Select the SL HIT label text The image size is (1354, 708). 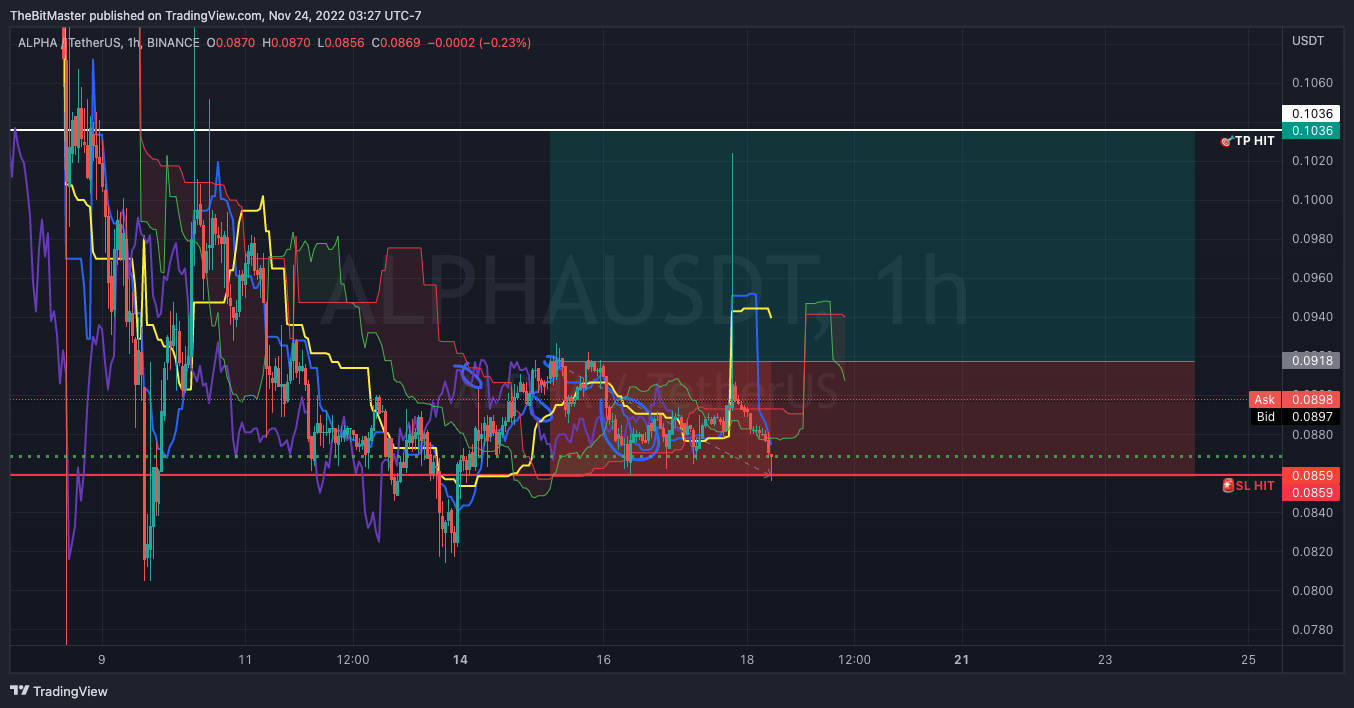click(1256, 486)
